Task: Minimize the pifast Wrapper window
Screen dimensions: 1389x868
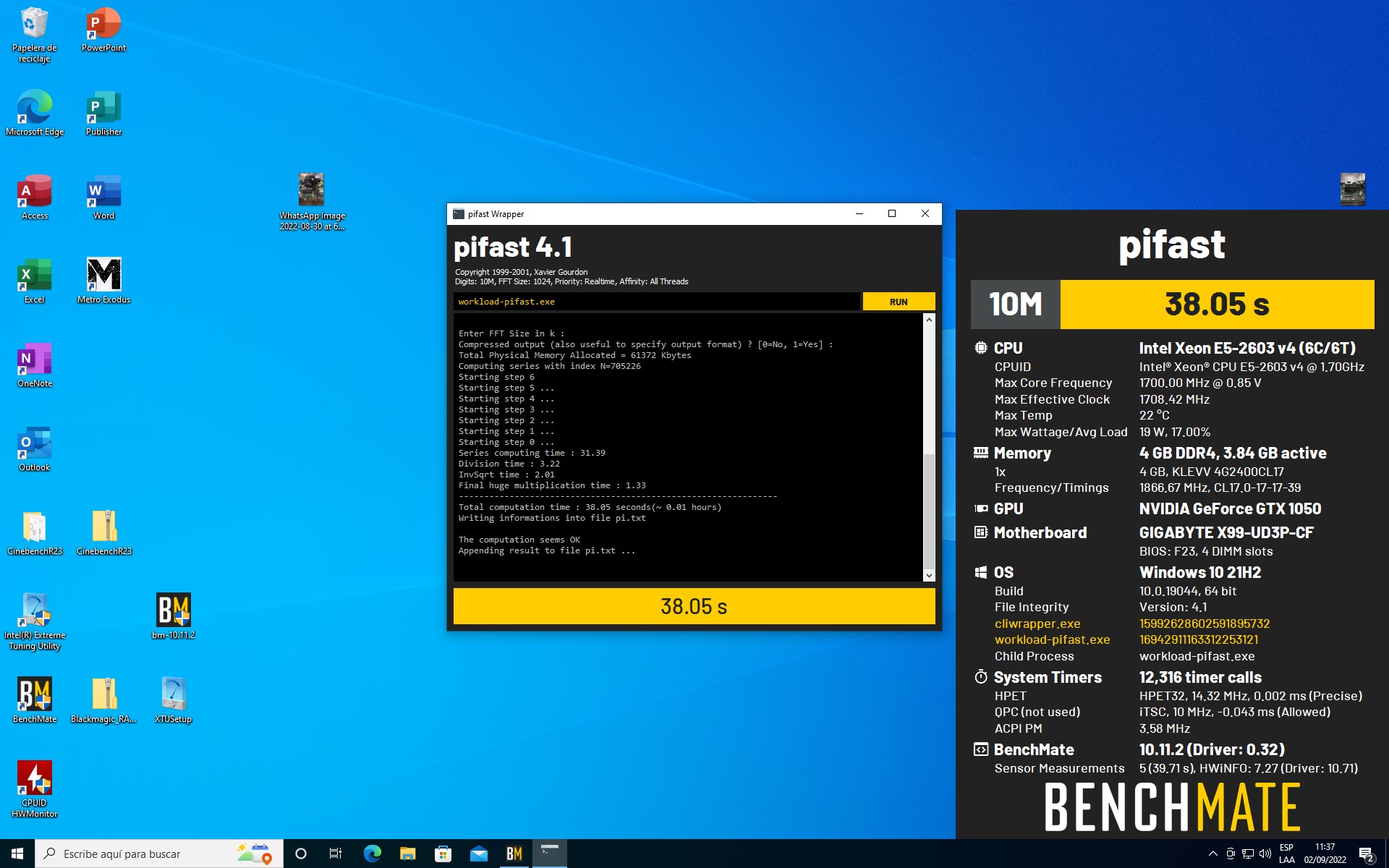Action: point(859,213)
